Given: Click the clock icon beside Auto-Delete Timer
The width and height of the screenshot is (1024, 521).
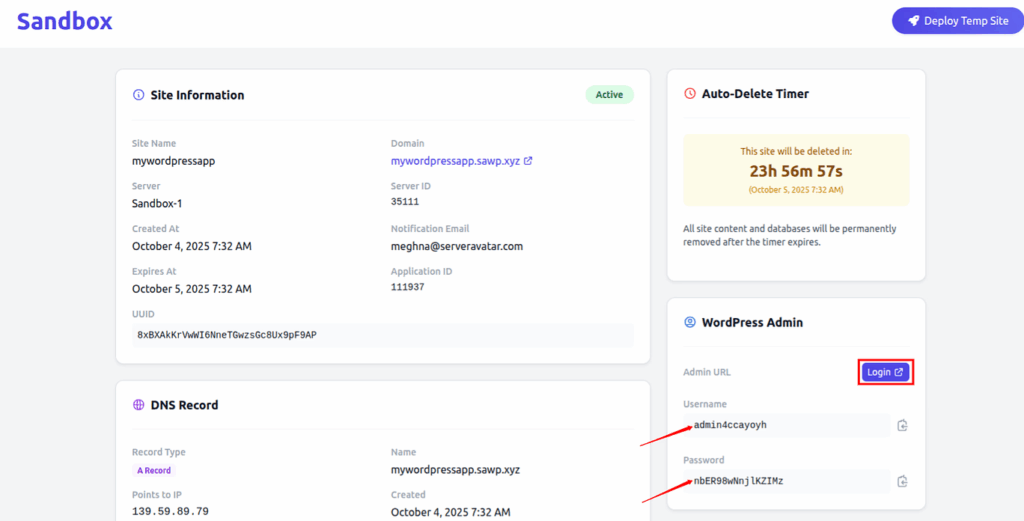Looking at the screenshot, I should [690, 94].
